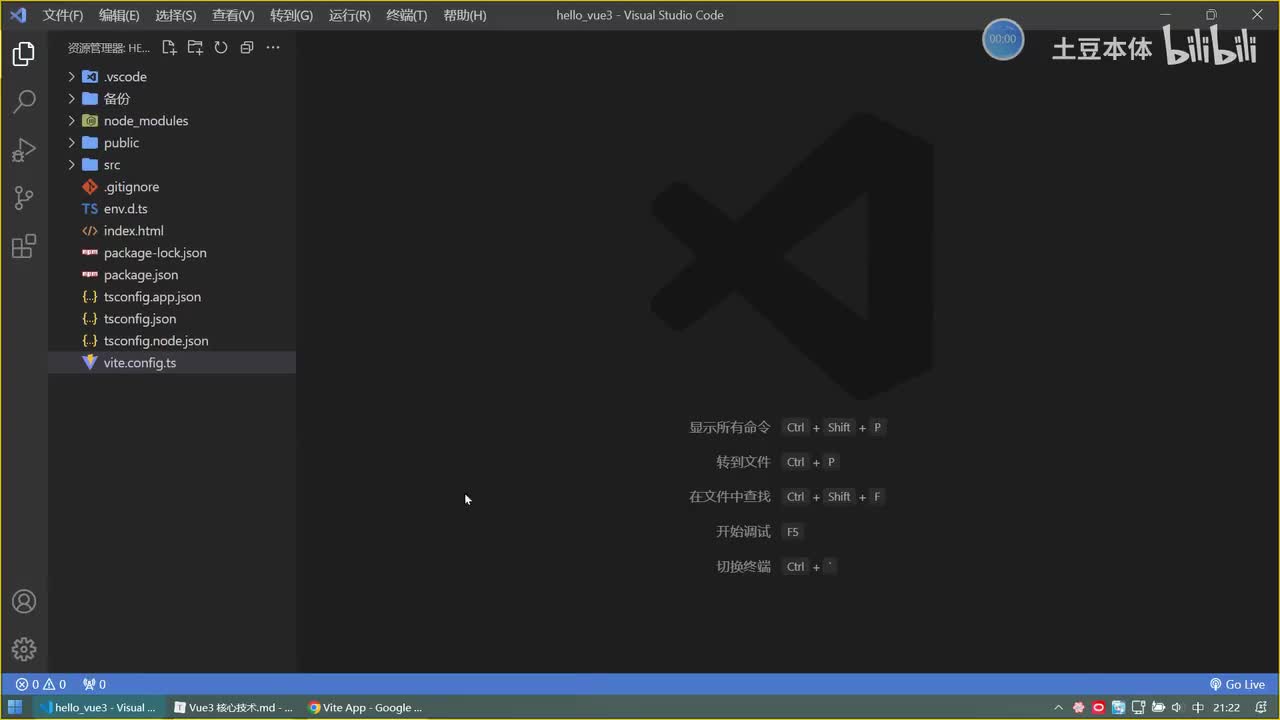
Task: Click the New Folder icon in explorer header
Action: 195,47
